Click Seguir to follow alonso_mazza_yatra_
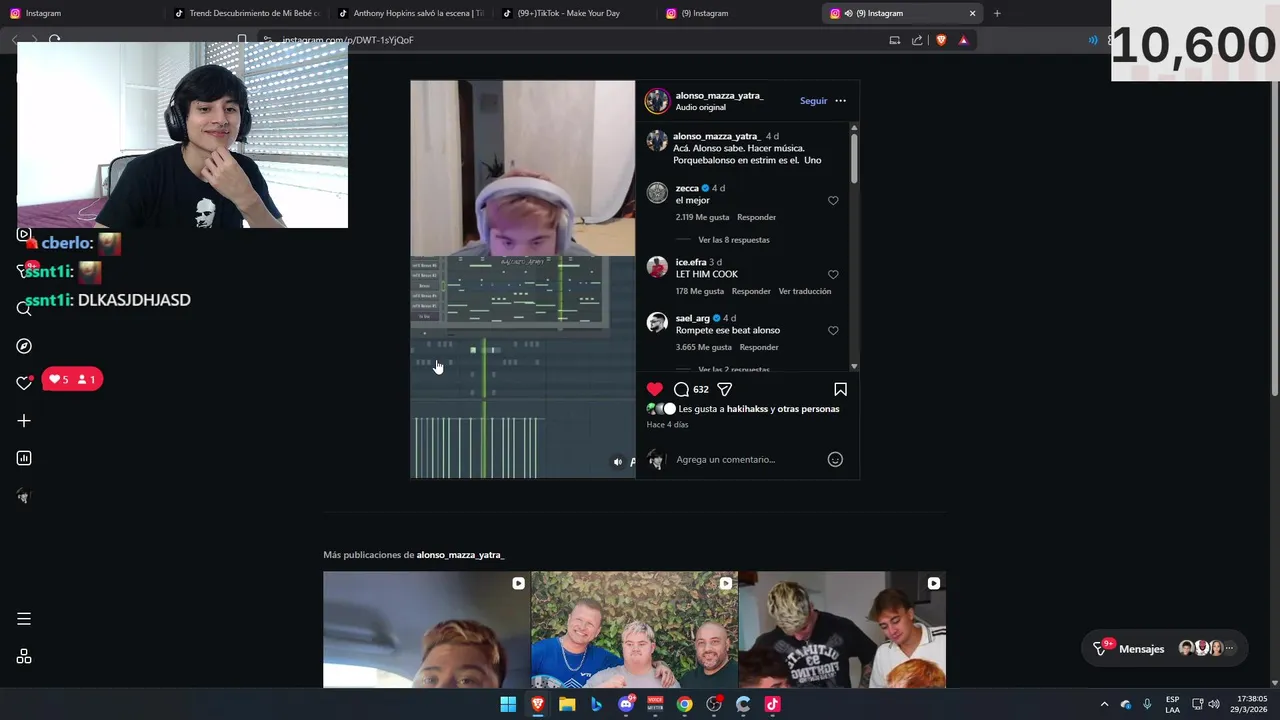 click(x=813, y=101)
